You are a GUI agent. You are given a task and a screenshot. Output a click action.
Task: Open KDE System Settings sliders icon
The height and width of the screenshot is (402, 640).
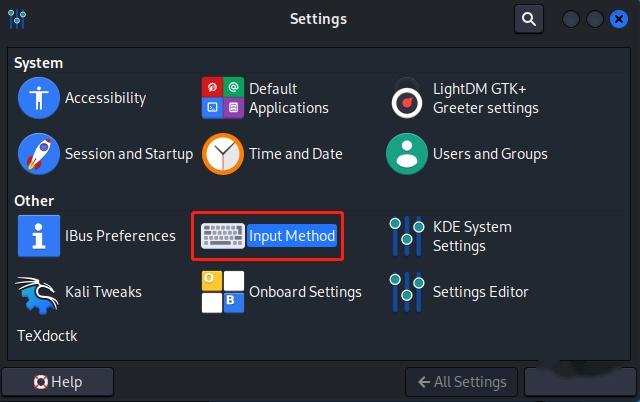[407, 236]
